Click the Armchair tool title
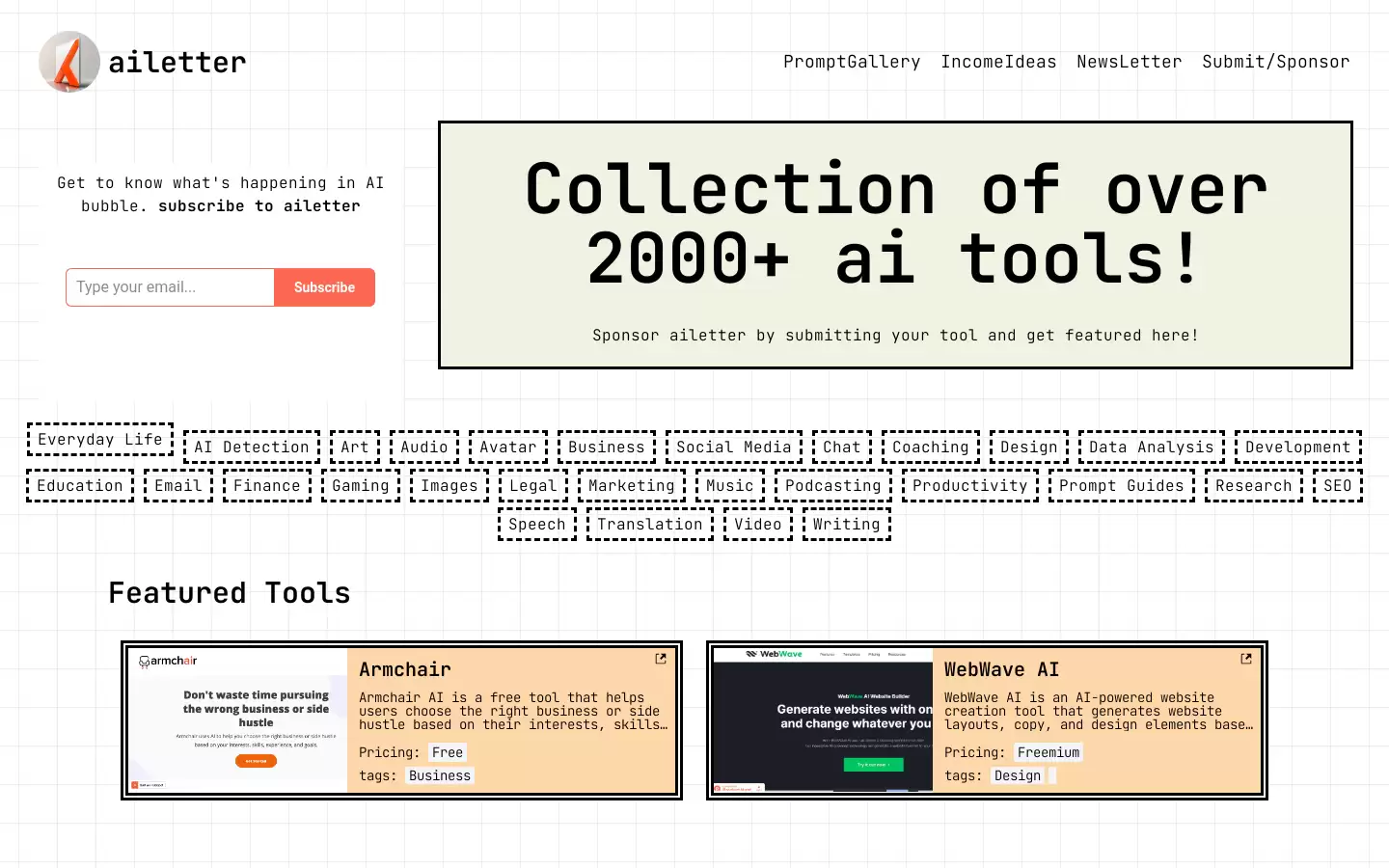The image size is (1389, 868). coord(405,669)
